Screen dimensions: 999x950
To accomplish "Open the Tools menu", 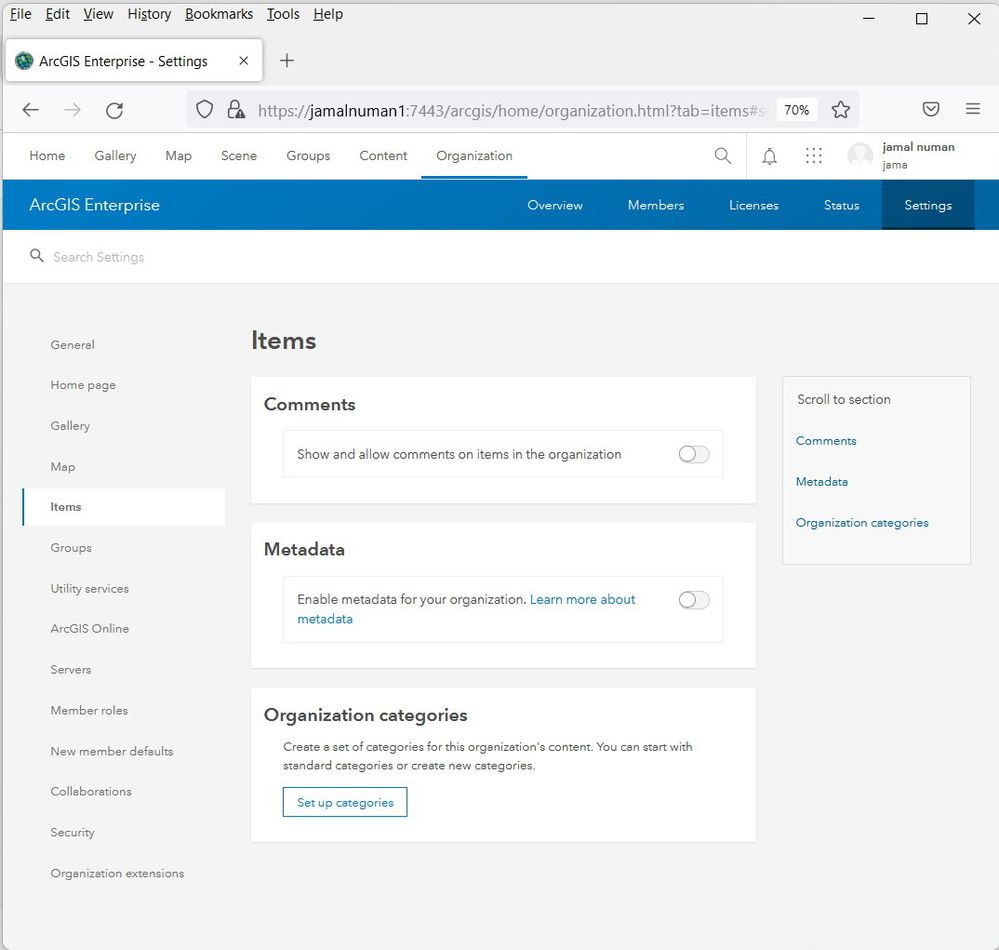I will coord(283,14).
